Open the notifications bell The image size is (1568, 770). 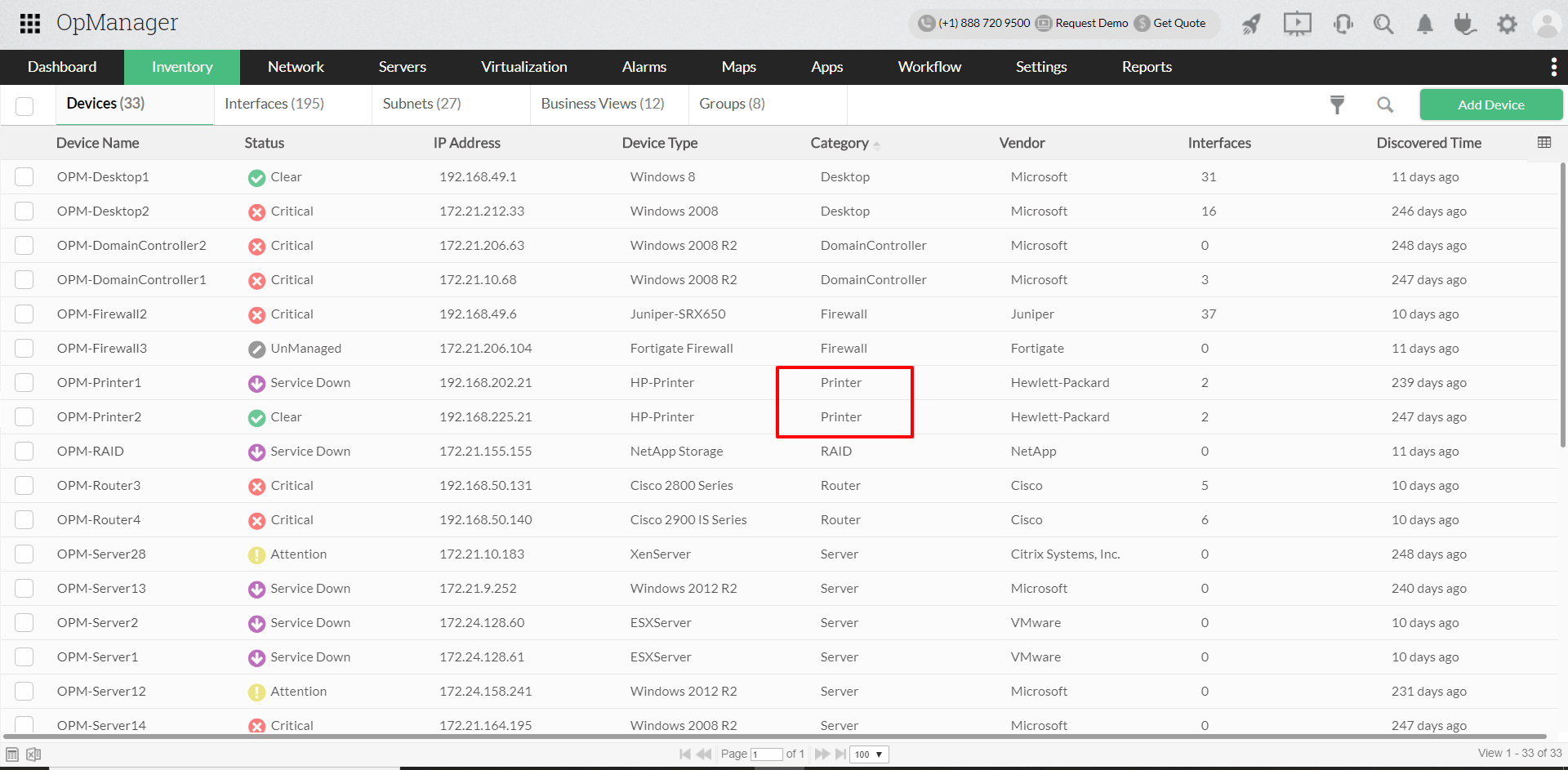[x=1425, y=24]
